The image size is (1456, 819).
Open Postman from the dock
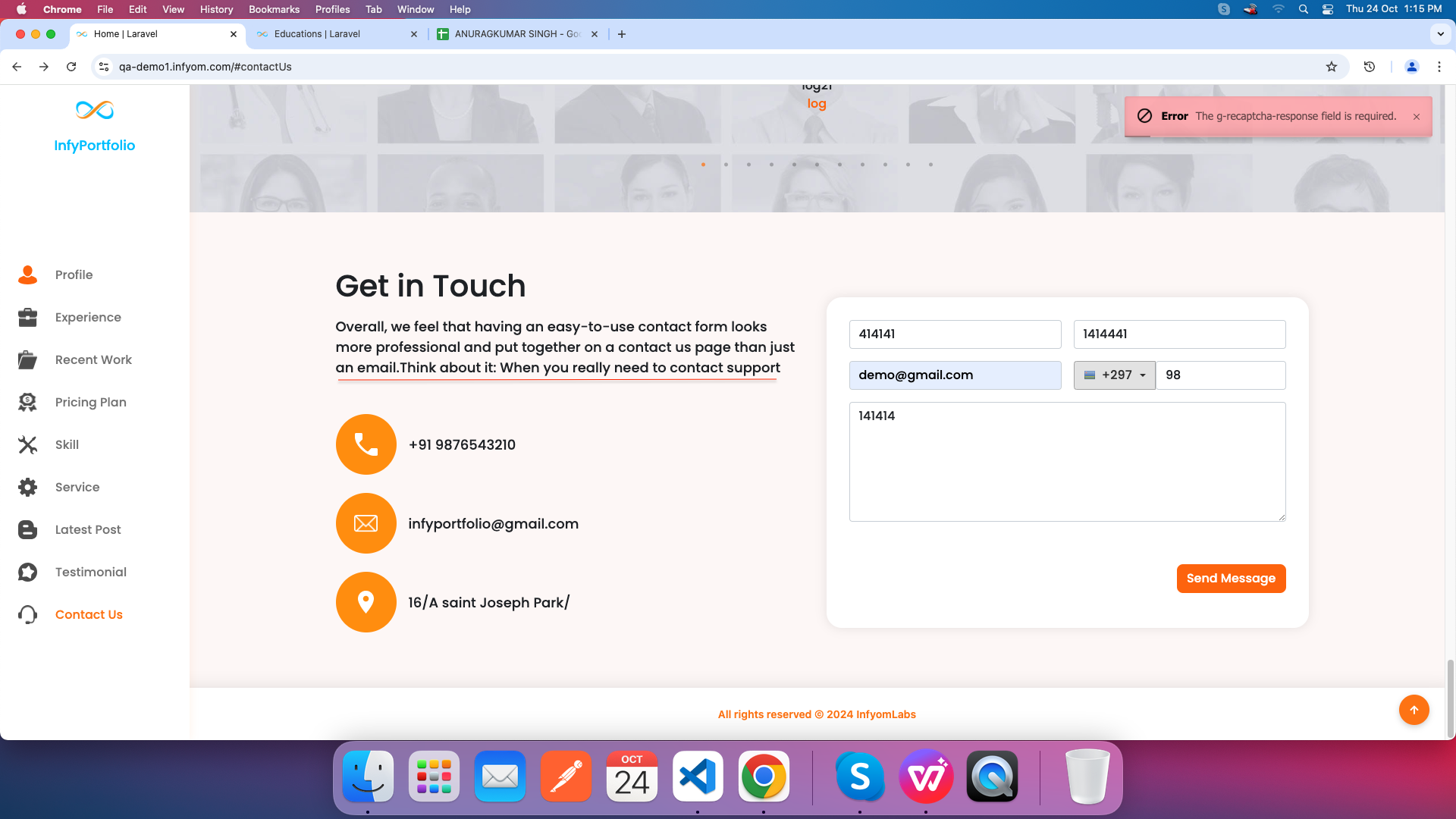coord(566,777)
